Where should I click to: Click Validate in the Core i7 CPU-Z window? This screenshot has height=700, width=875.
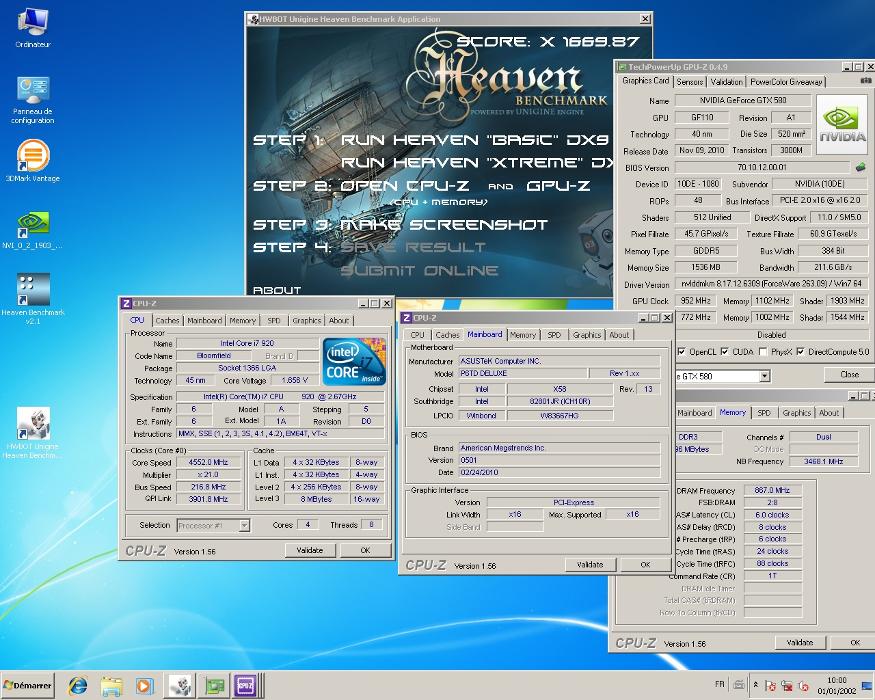310,550
